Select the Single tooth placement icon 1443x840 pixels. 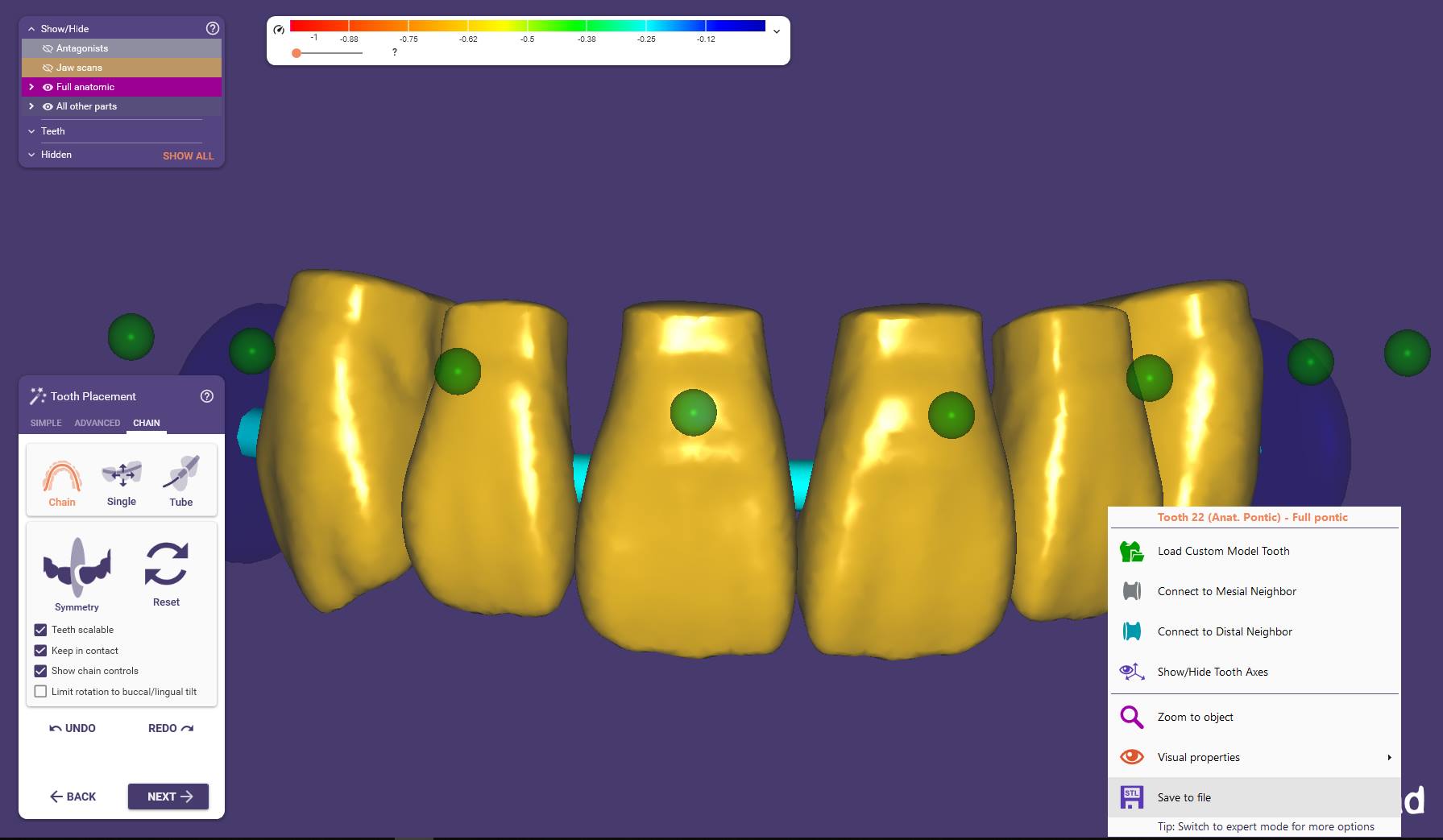click(122, 474)
